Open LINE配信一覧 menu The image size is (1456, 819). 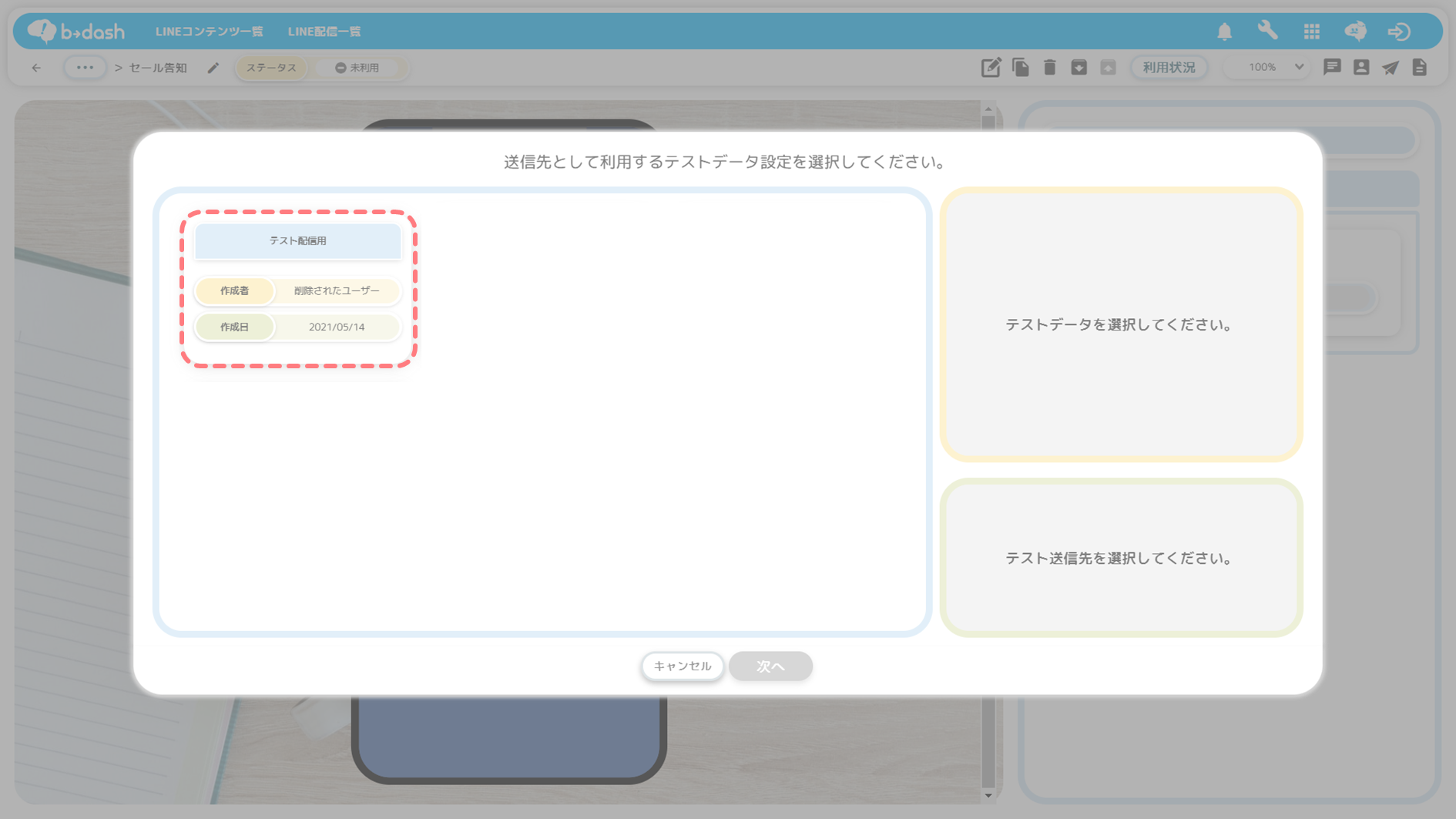tap(324, 32)
